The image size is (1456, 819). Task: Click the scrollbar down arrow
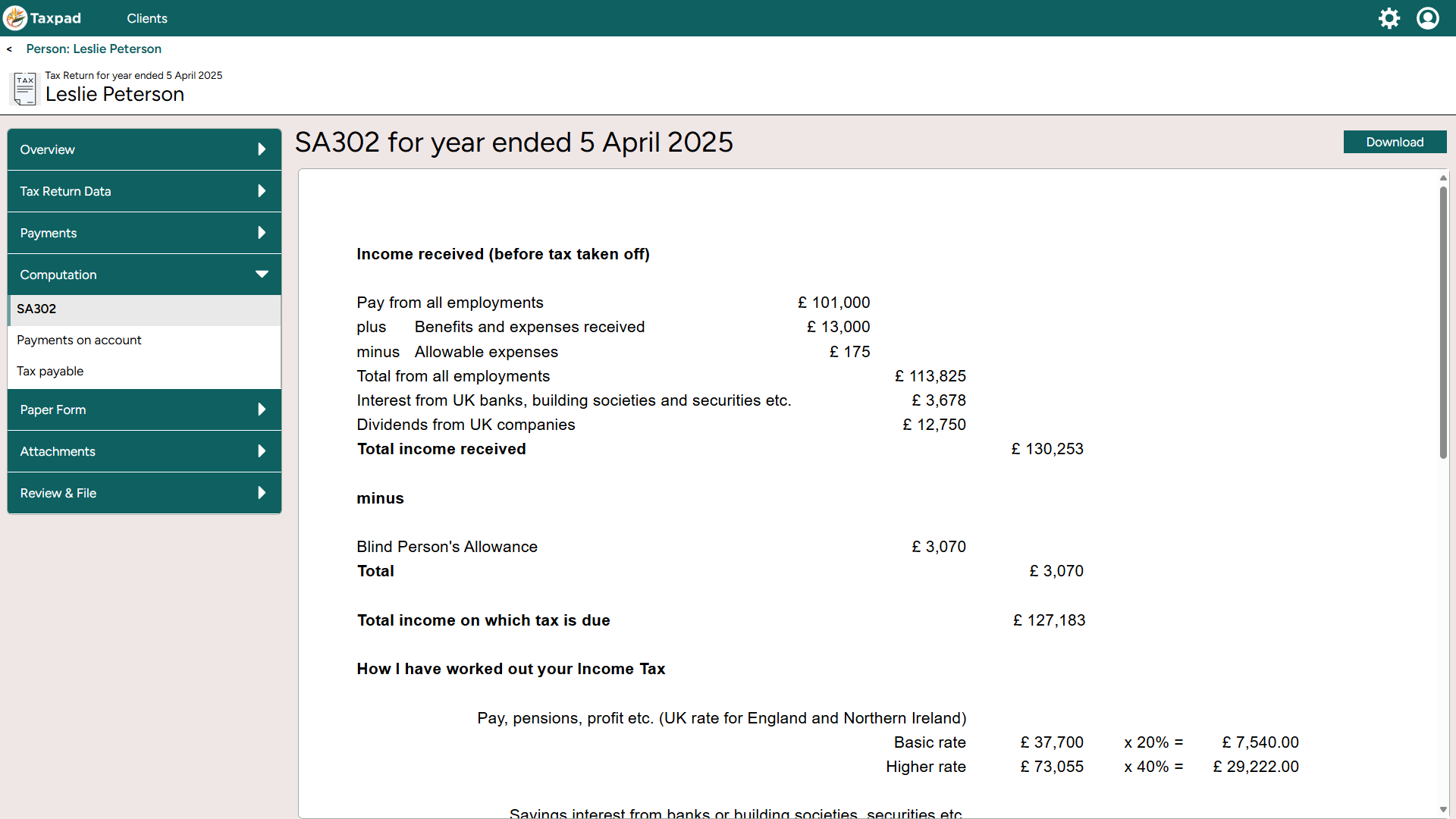pyautogui.click(x=1443, y=809)
